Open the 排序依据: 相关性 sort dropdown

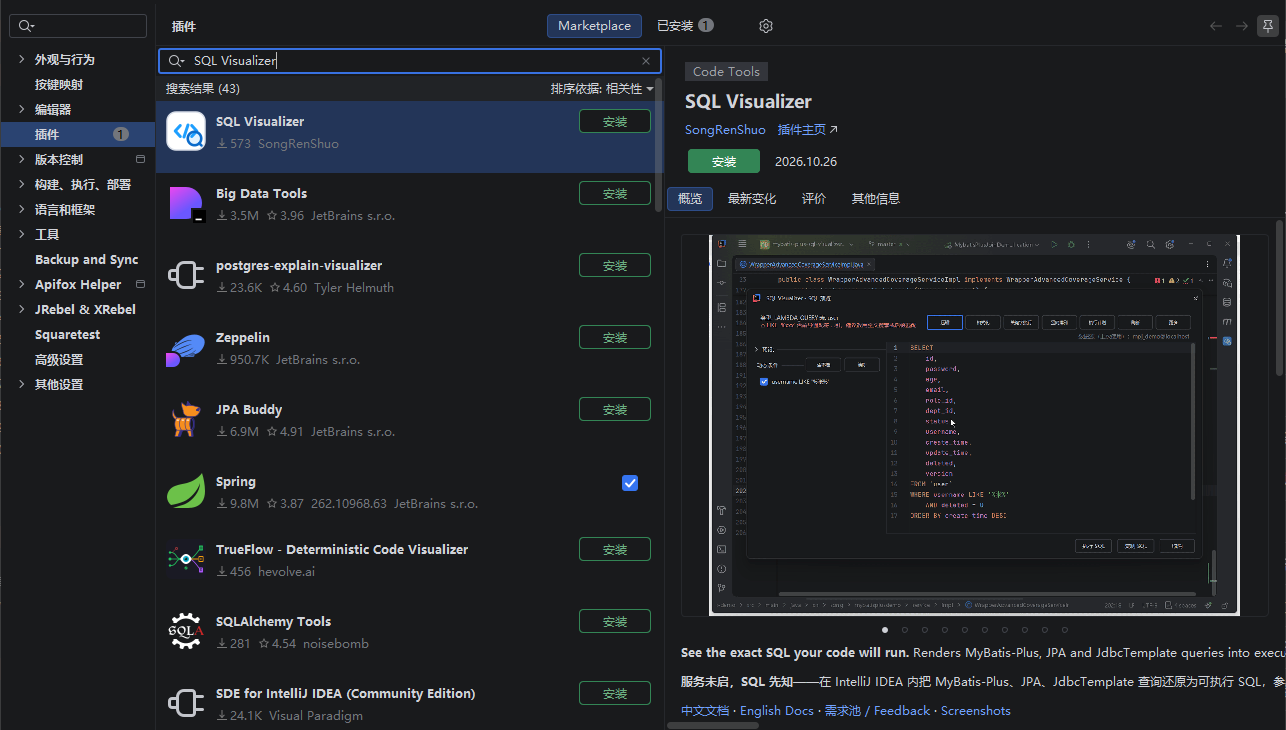pyautogui.click(x=602, y=89)
